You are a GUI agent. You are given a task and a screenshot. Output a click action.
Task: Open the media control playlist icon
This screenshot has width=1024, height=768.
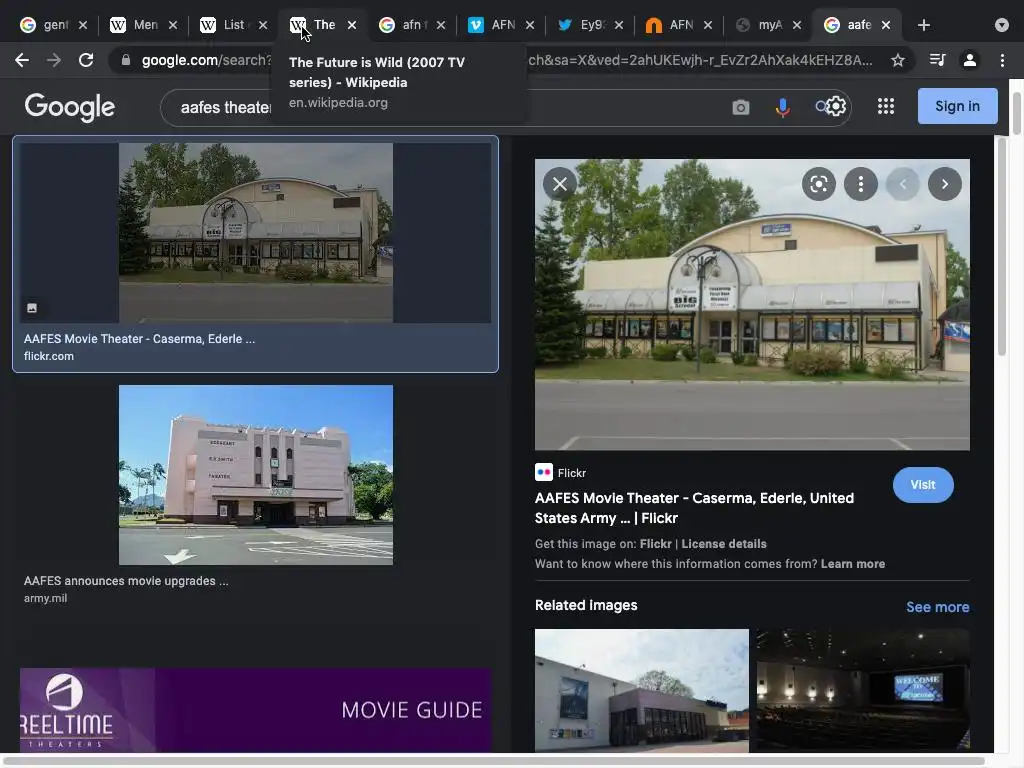(937, 60)
